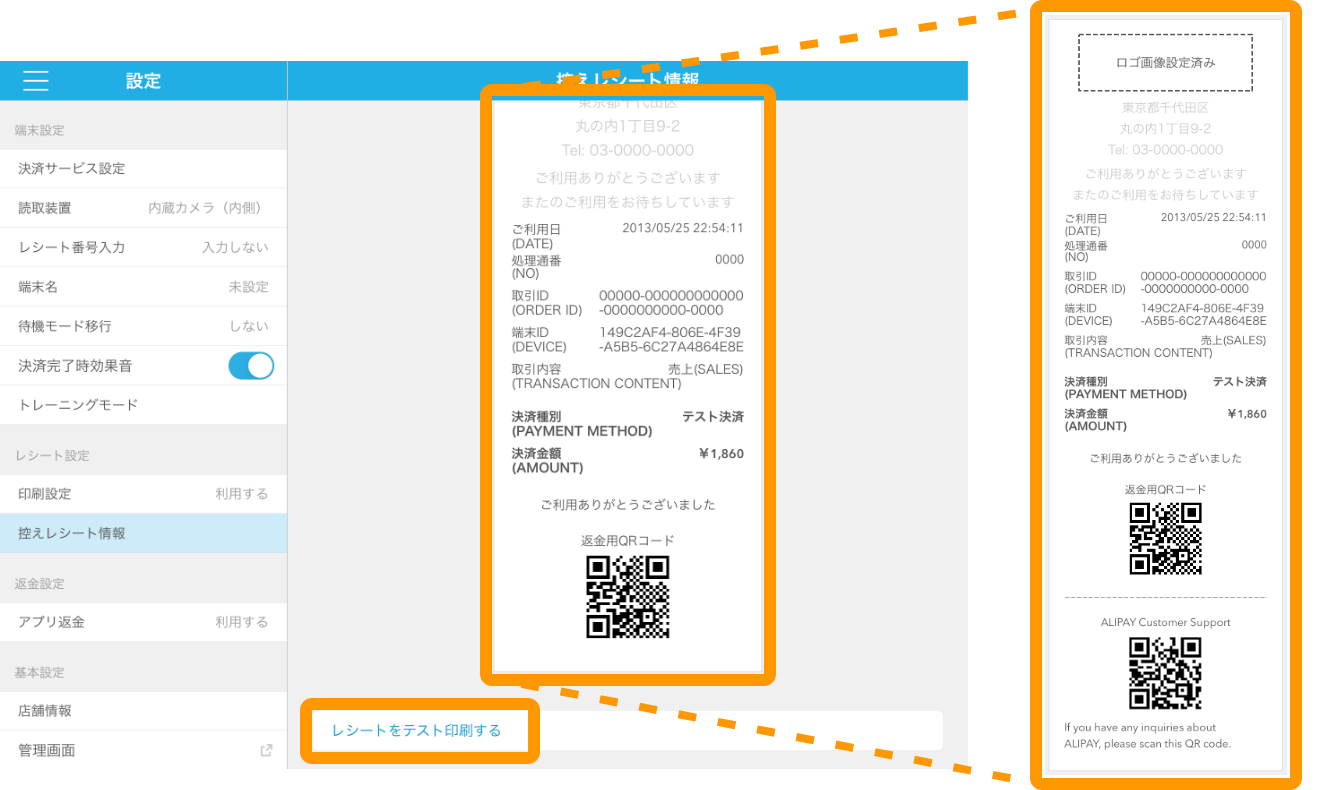Viewport: 1320px width, 790px height.
Task: Open 待機モード移行 setting
Action: [143, 326]
